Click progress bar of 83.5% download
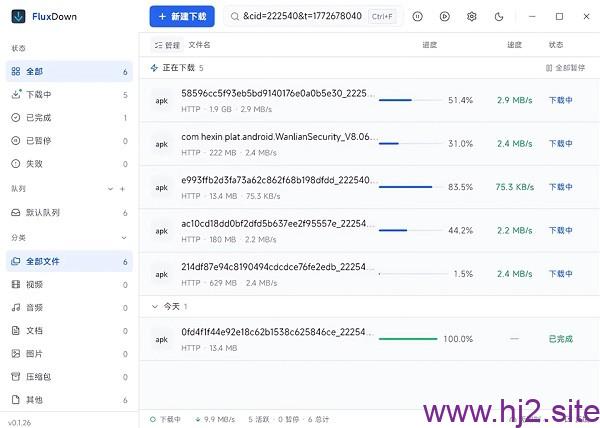Viewport: 600px width, 428px height. (x=410, y=187)
